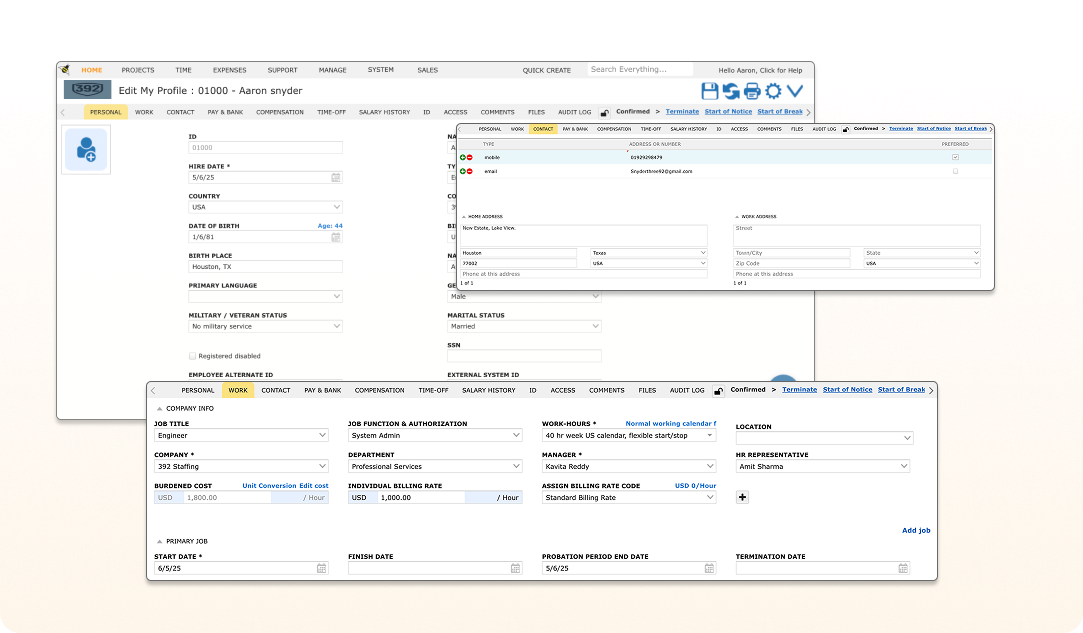This screenshot has width=1083, height=633.
Task: Click the right scroll arrow of main window tabs
Action: [x=809, y=112]
